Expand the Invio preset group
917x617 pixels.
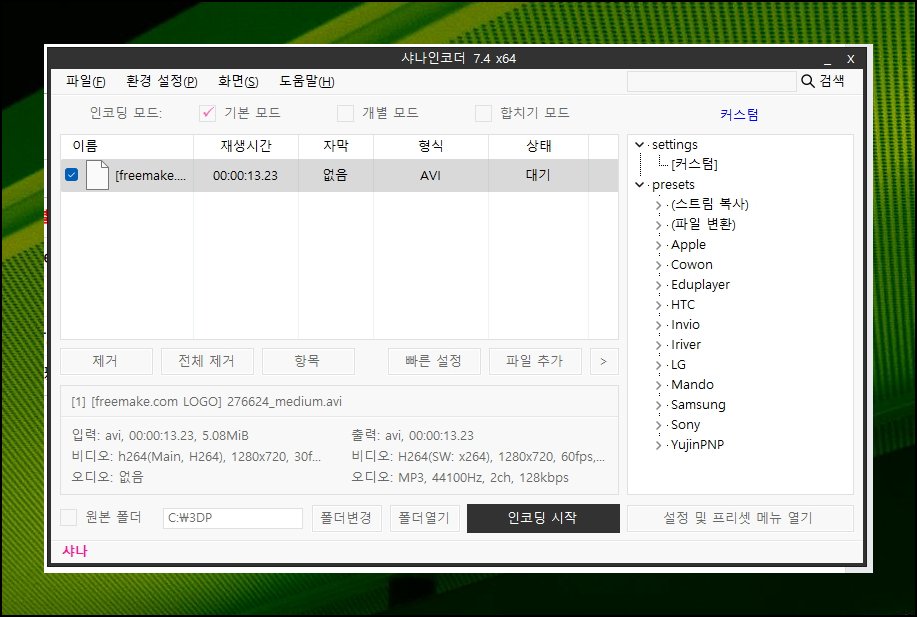[659, 325]
